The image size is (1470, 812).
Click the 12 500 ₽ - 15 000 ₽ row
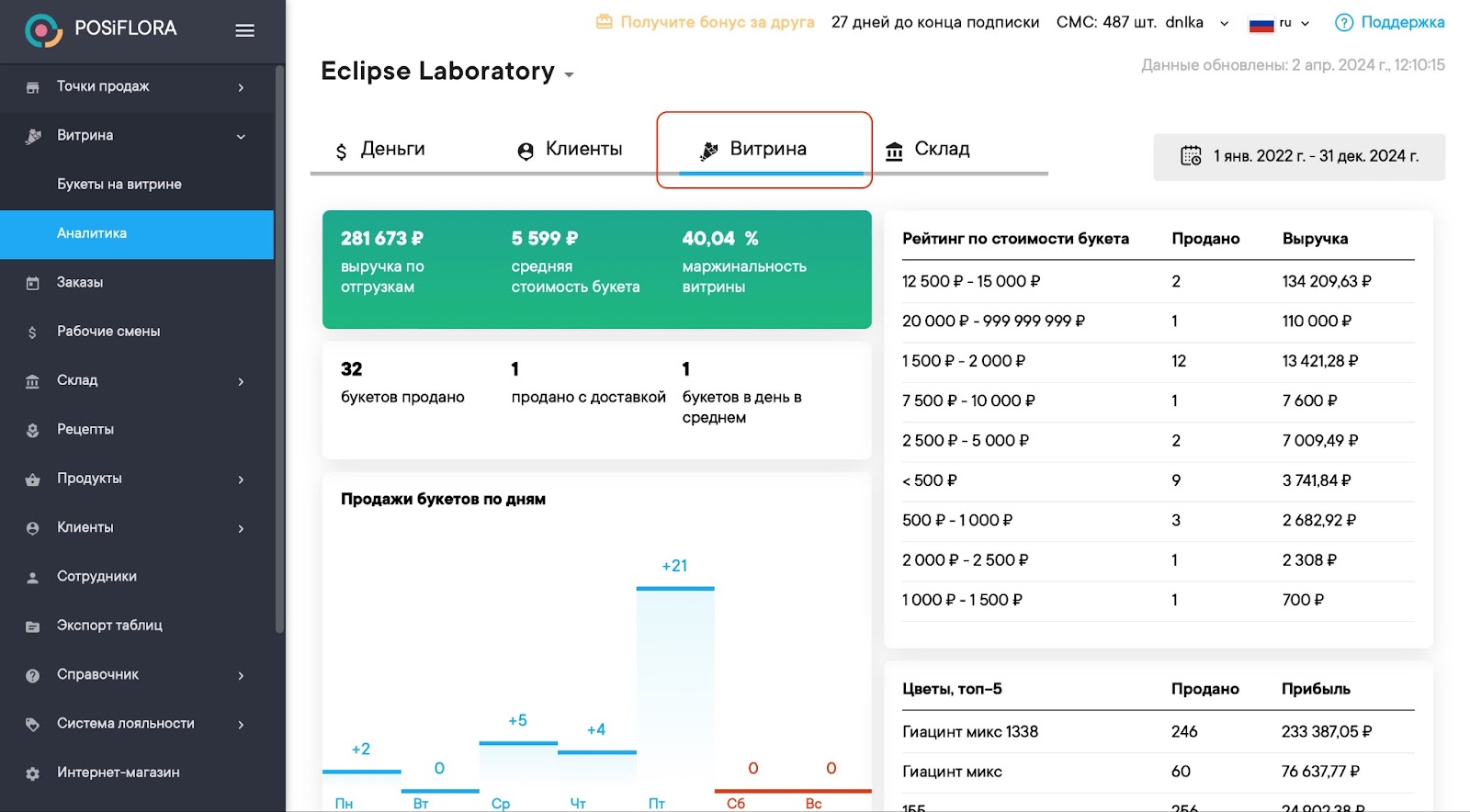pyautogui.click(x=1158, y=282)
